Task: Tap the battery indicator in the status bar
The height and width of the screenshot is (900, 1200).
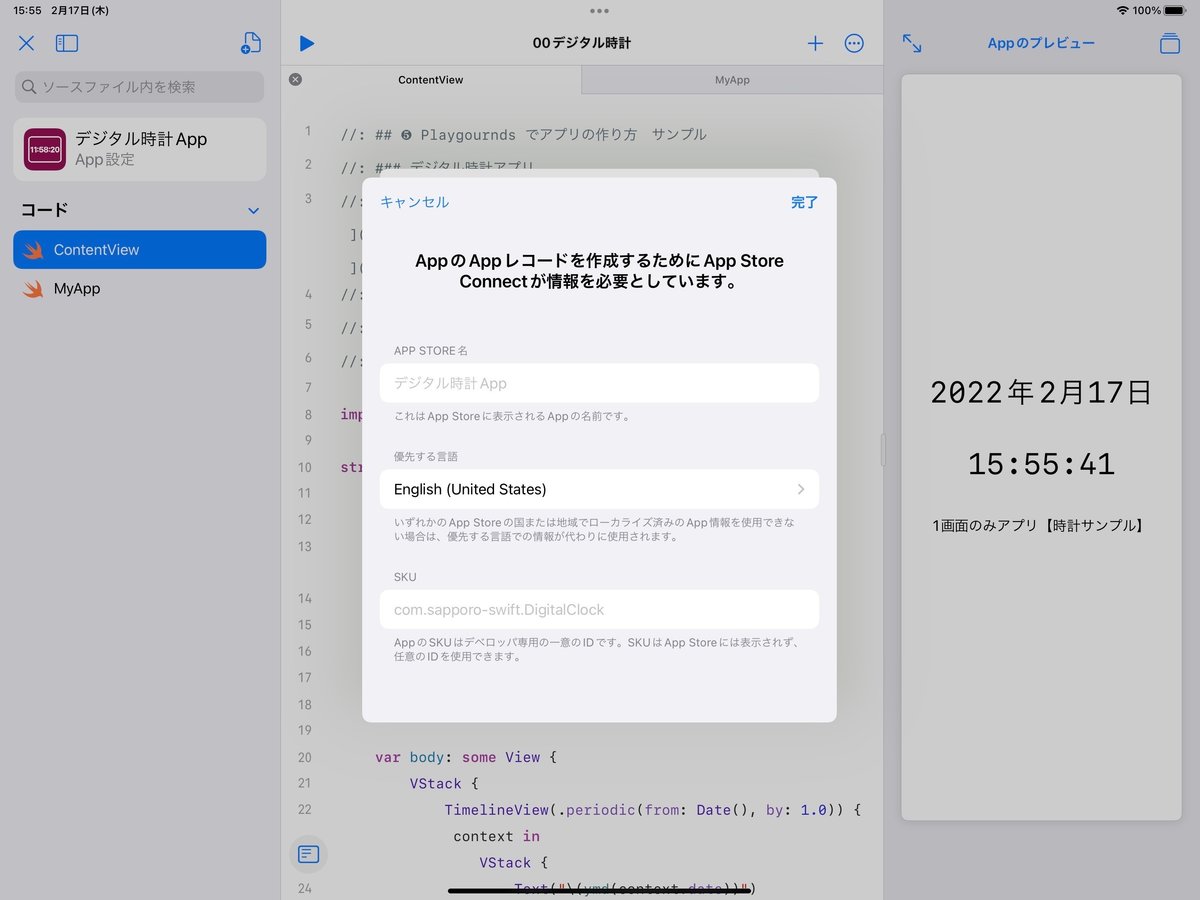Action: (1174, 10)
